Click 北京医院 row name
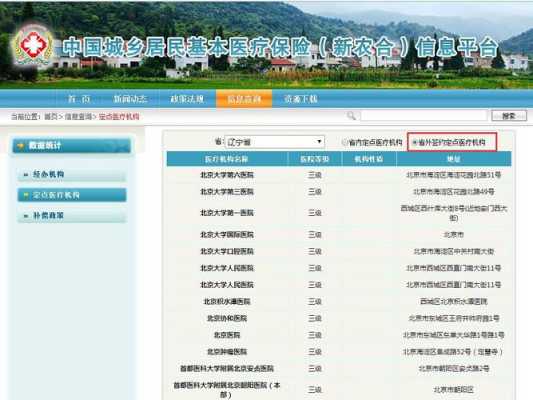This screenshot has width=533, height=400. click(227, 335)
